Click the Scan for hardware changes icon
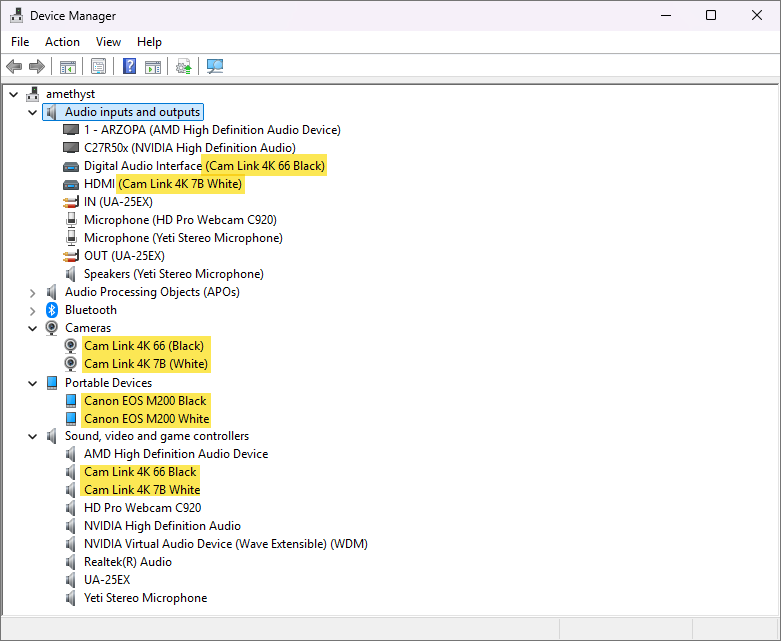 click(215, 66)
